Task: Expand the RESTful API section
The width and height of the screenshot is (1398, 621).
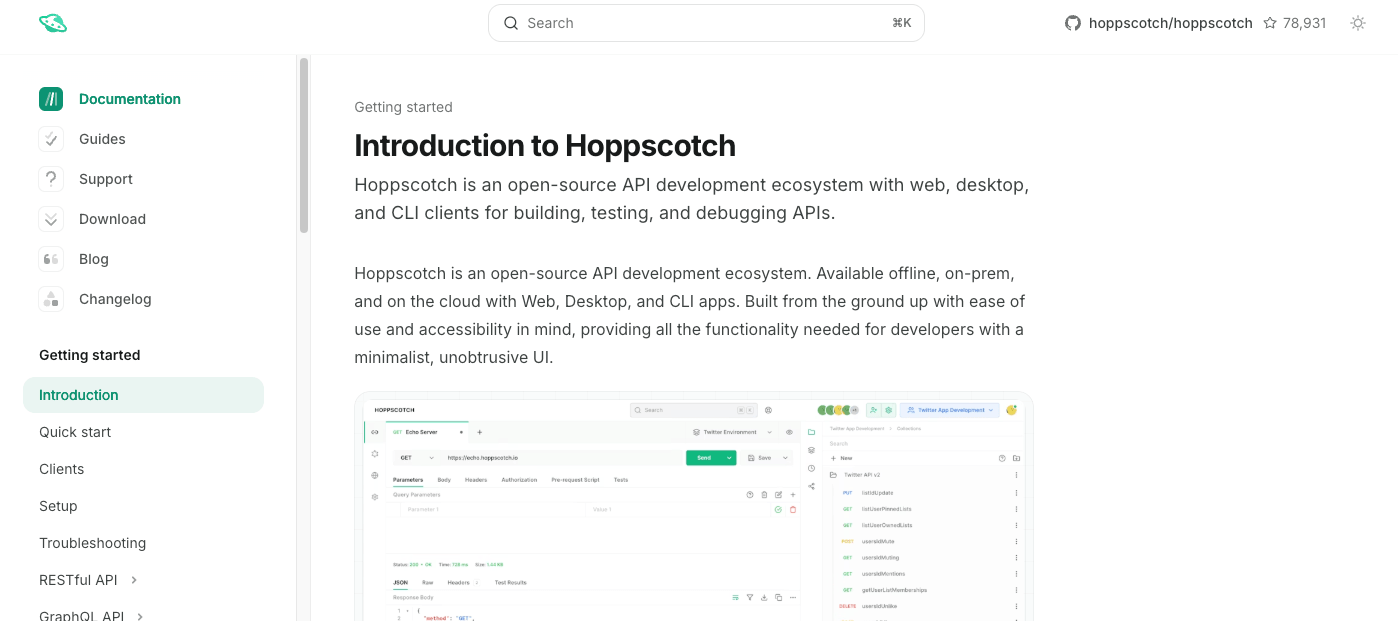Action: click(136, 580)
